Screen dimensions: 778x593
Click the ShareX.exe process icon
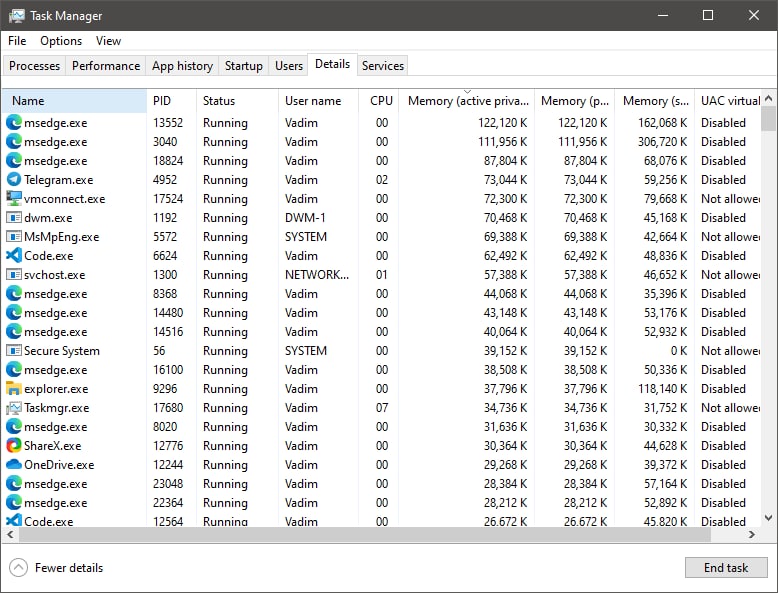point(14,446)
